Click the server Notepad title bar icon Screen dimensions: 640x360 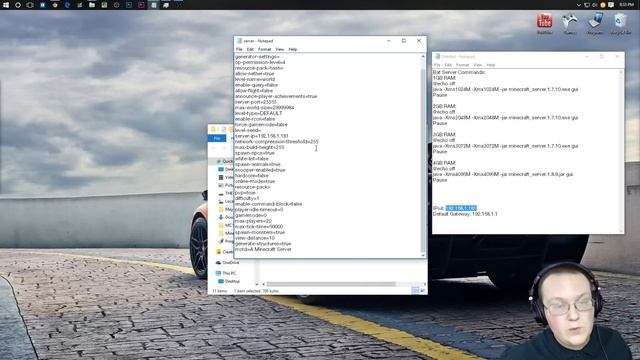(x=239, y=41)
